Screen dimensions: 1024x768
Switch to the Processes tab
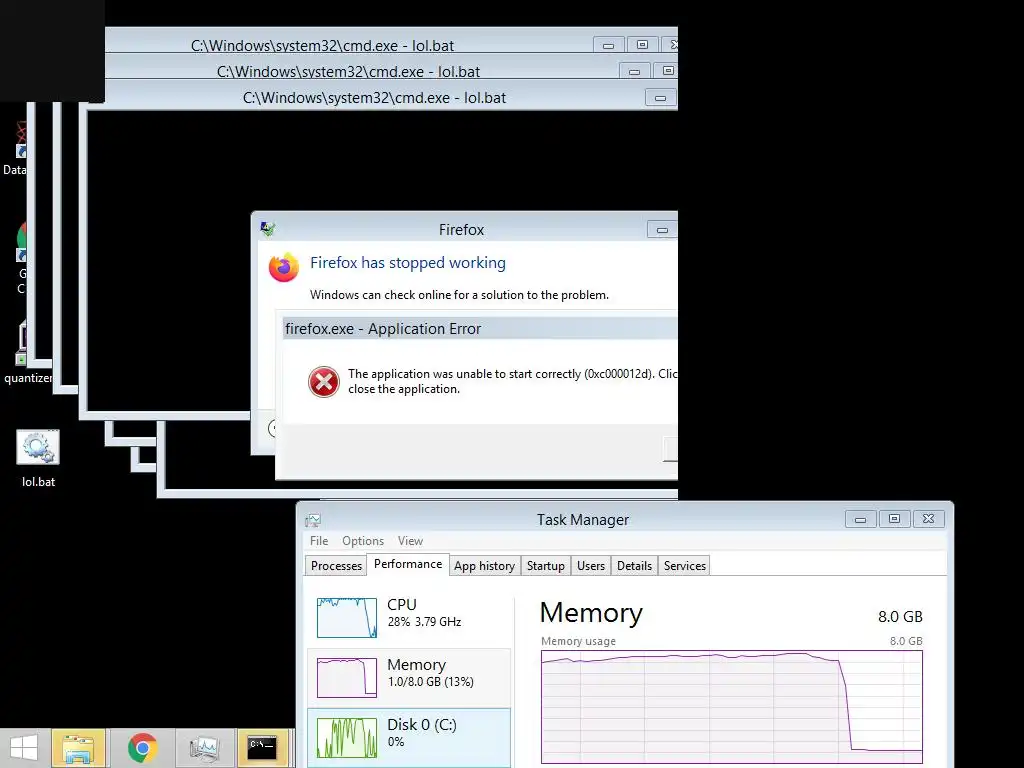(336, 566)
